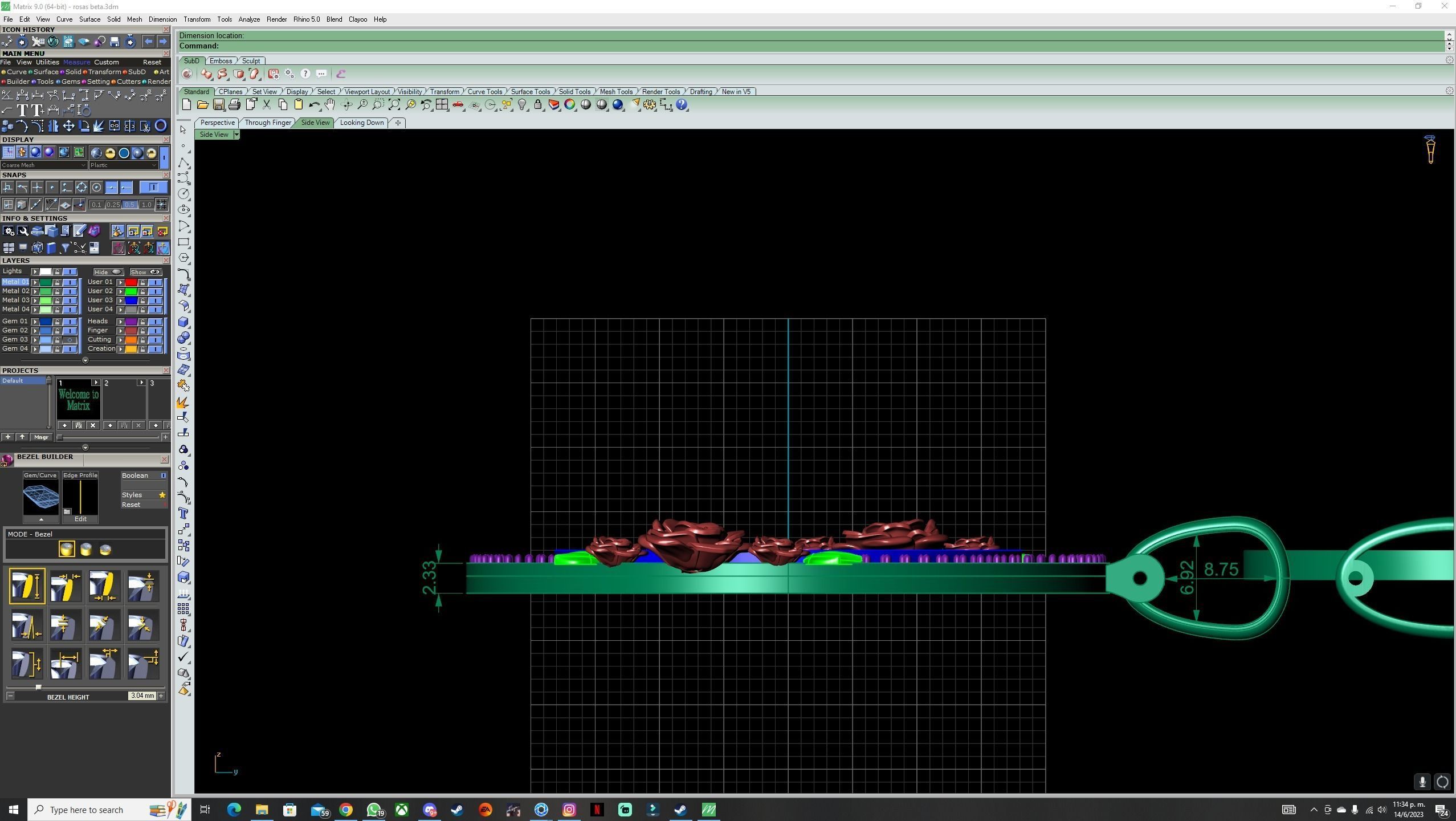Toggle the Metal 02 layer lock

[57, 291]
